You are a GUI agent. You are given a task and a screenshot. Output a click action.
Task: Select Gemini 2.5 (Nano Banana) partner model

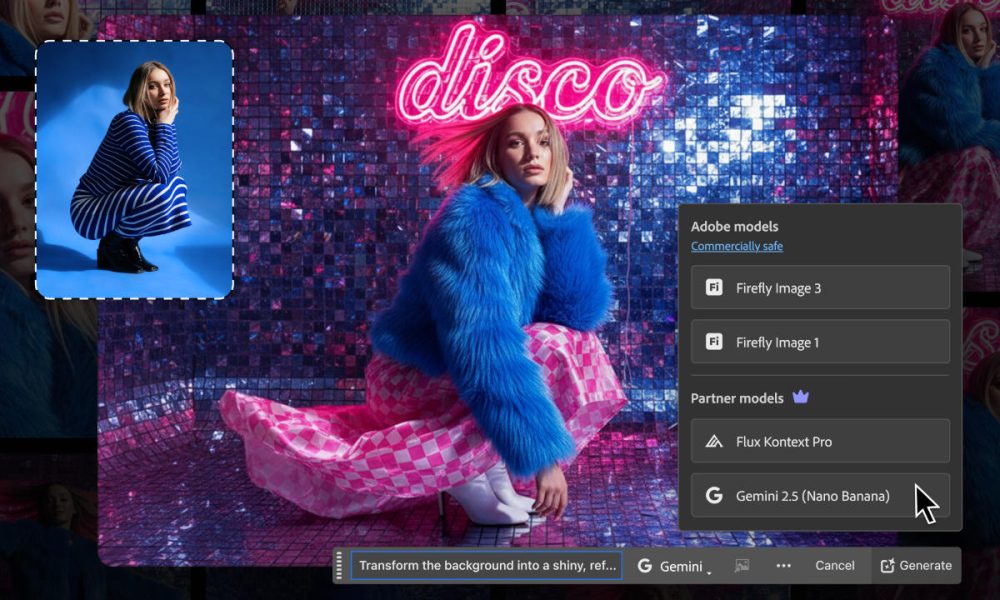click(x=820, y=495)
